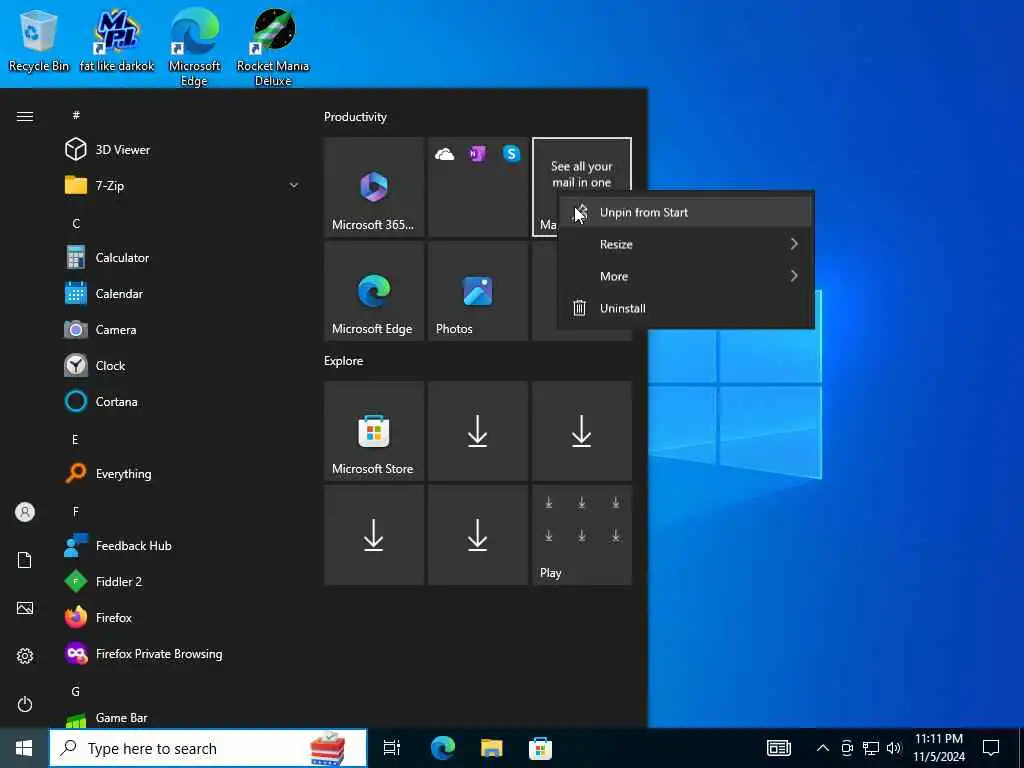Select the fat like darkok desktop shortcut

point(117,40)
